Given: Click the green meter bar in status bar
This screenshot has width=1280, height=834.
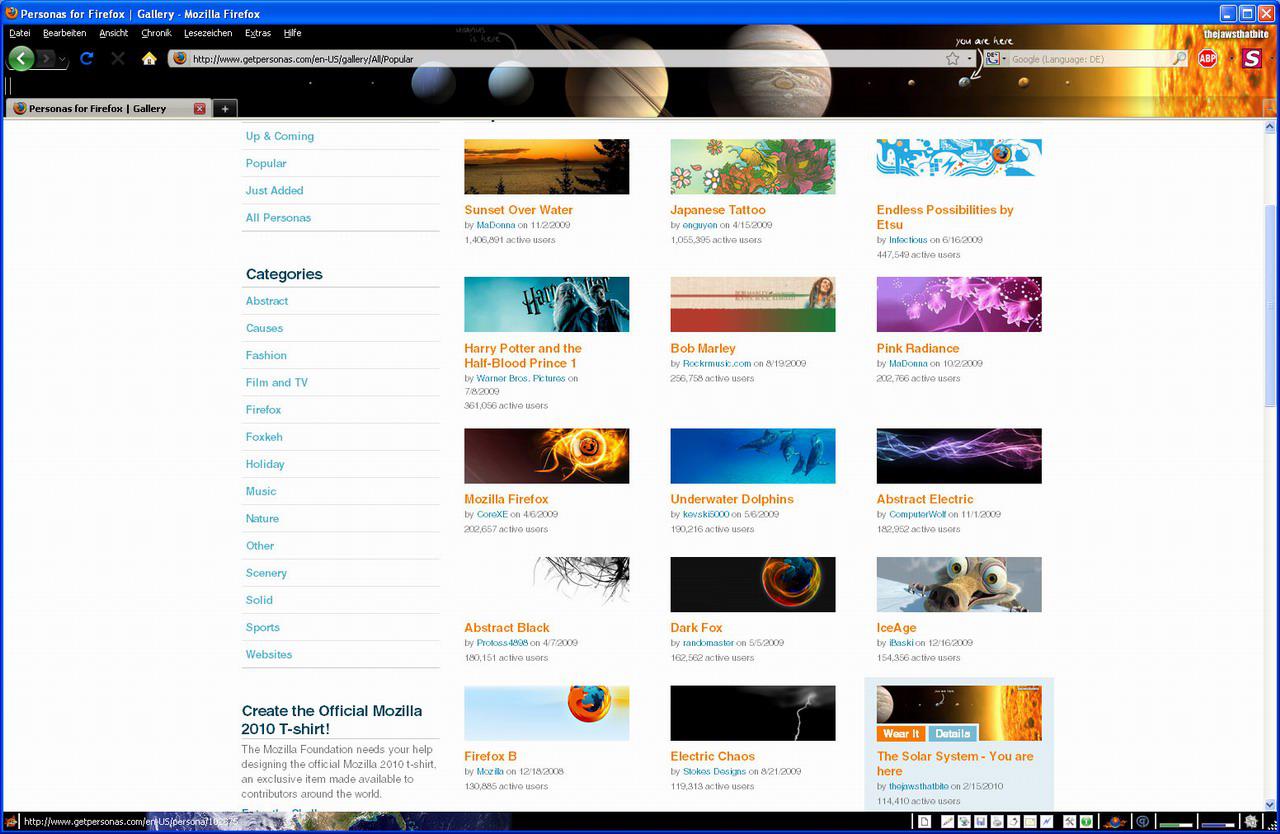Looking at the screenshot, I should coord(1176,825).
